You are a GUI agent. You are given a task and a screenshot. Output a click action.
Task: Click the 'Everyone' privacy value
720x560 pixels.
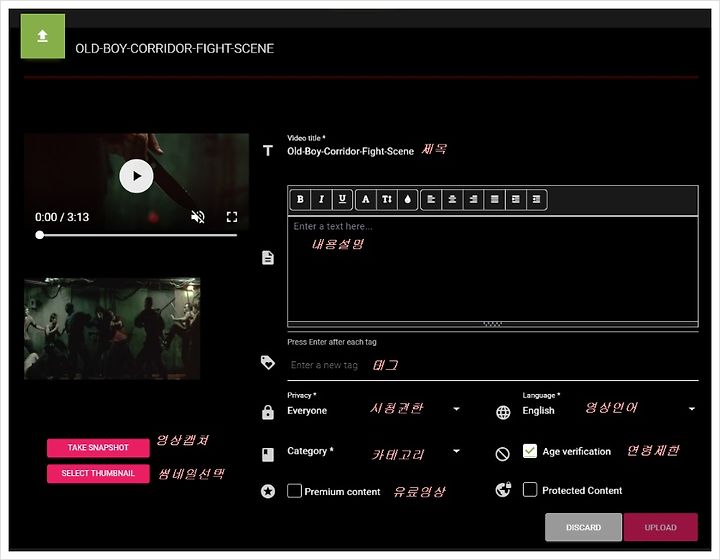307,410
